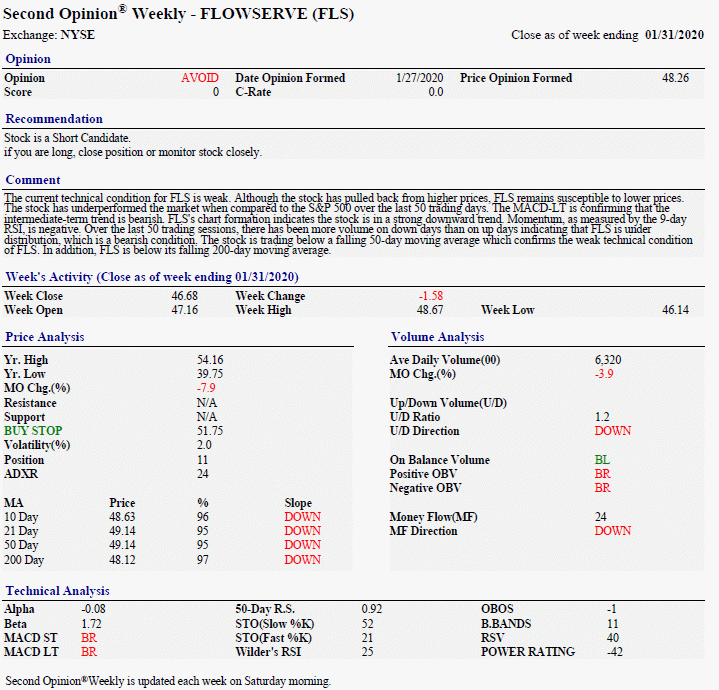The height and width of the screenshot is (690, 719).
Task: Select the Ave Daily Volume value 6,320
Action: [608, 360]
